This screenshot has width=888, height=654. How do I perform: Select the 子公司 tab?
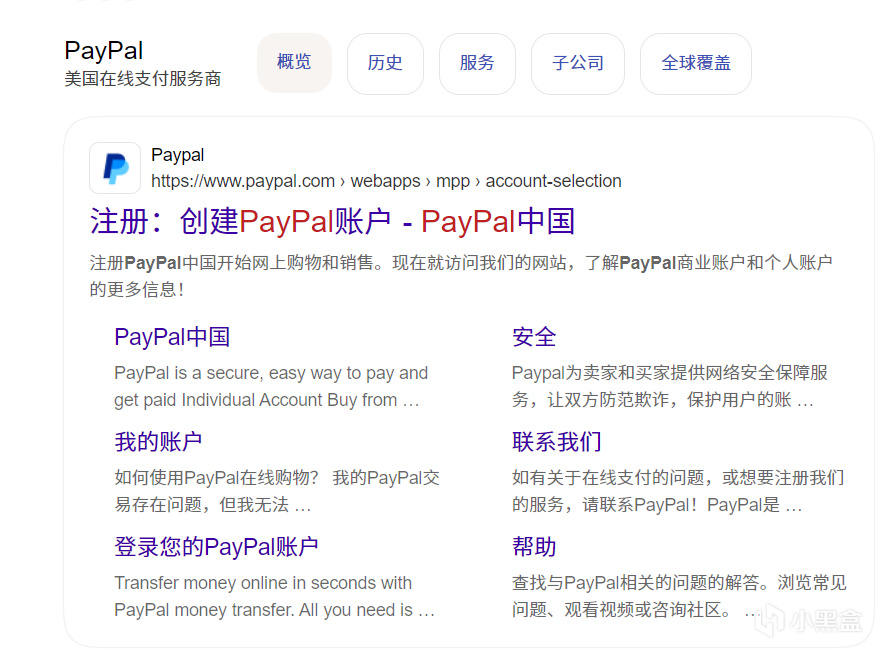pyautogui.click(x=578, y=63)
